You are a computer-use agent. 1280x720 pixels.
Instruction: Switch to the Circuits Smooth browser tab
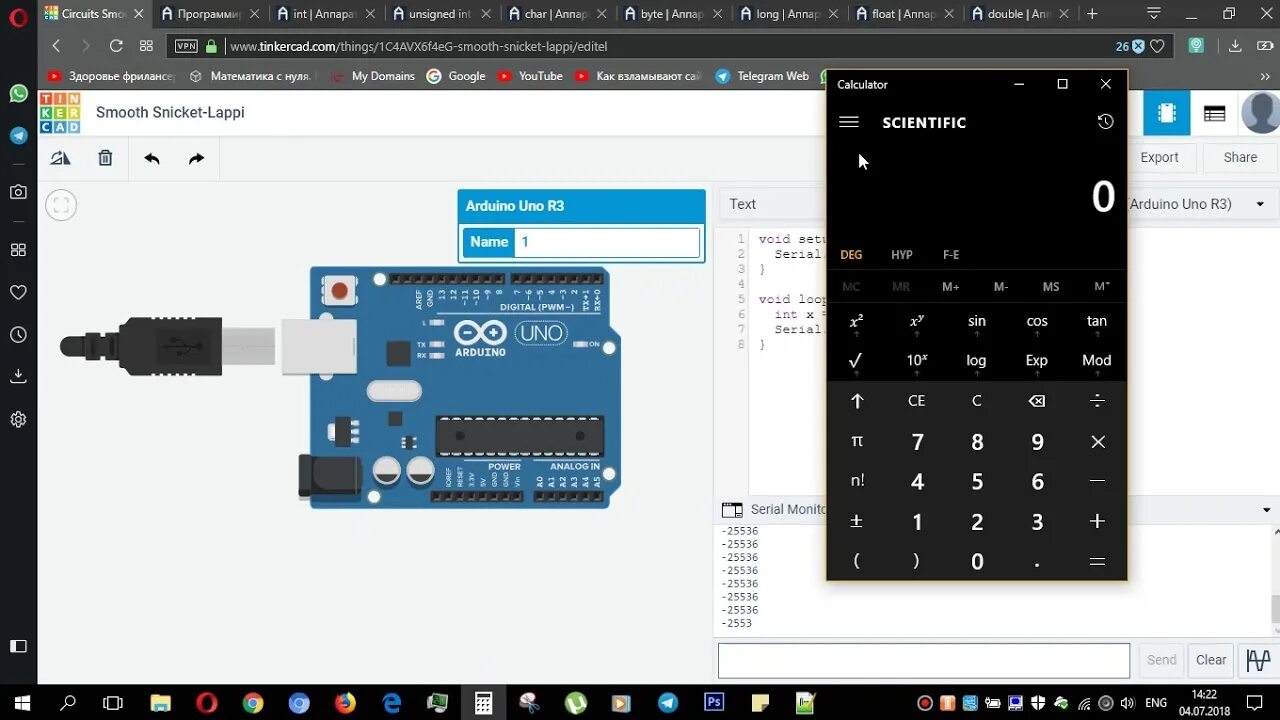(x=94, y=14)
